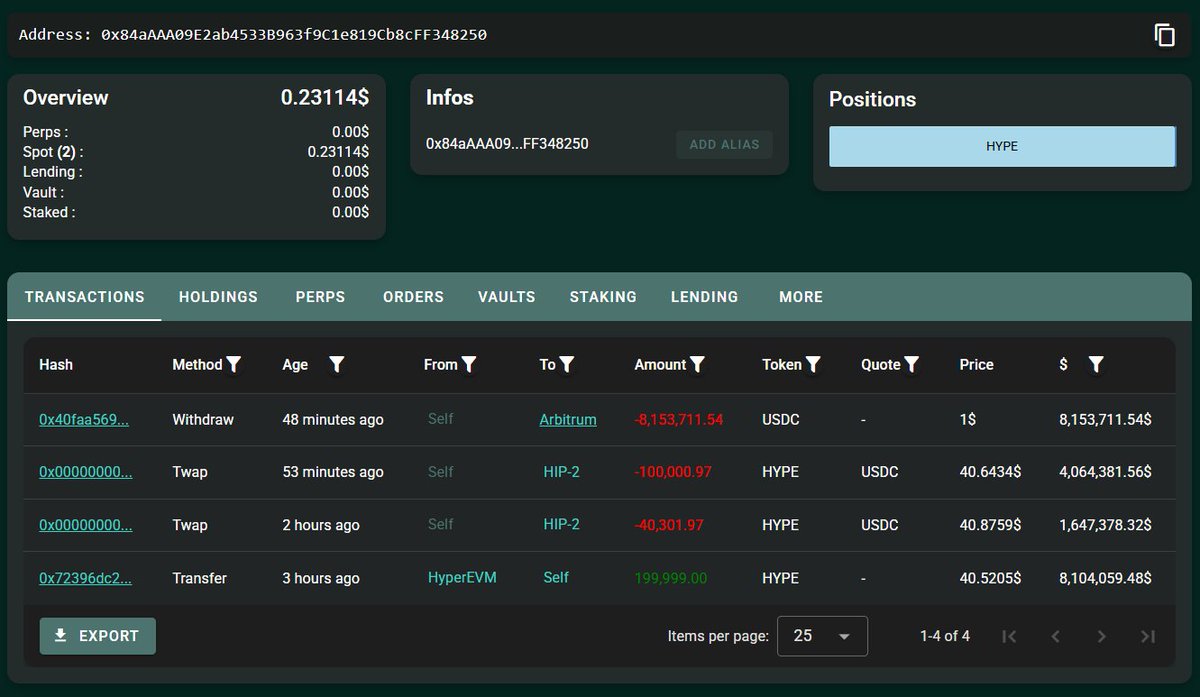Open the STAKING tab
Image resolution: width=1200 pixels, height=697 pixels.
tap(603, 297)
